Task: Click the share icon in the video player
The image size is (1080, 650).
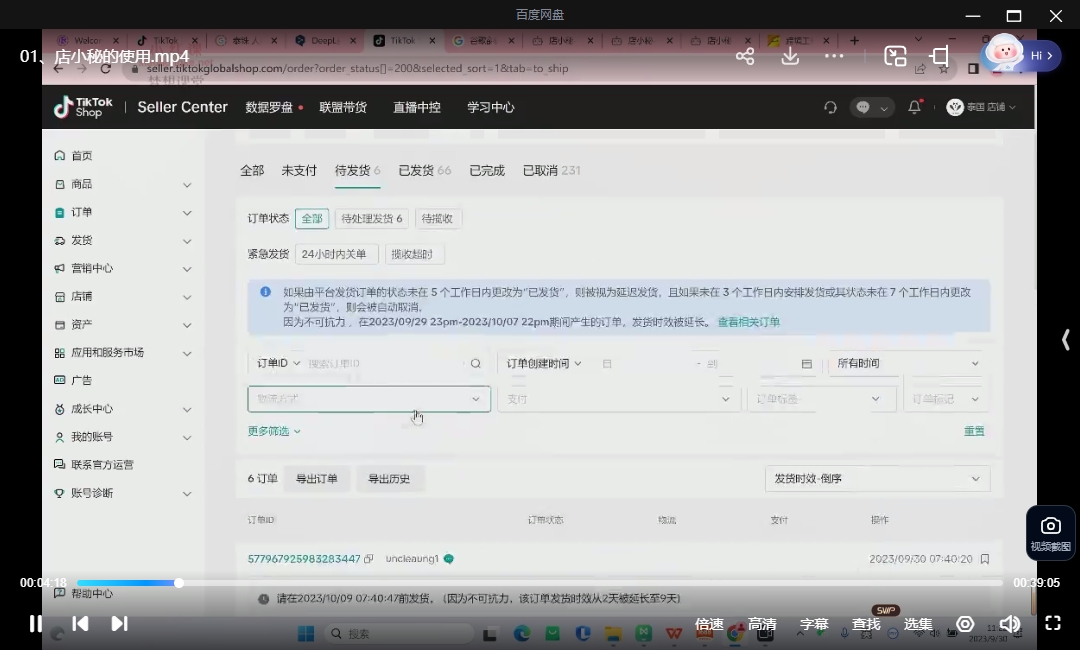Action: coord(745,56)
